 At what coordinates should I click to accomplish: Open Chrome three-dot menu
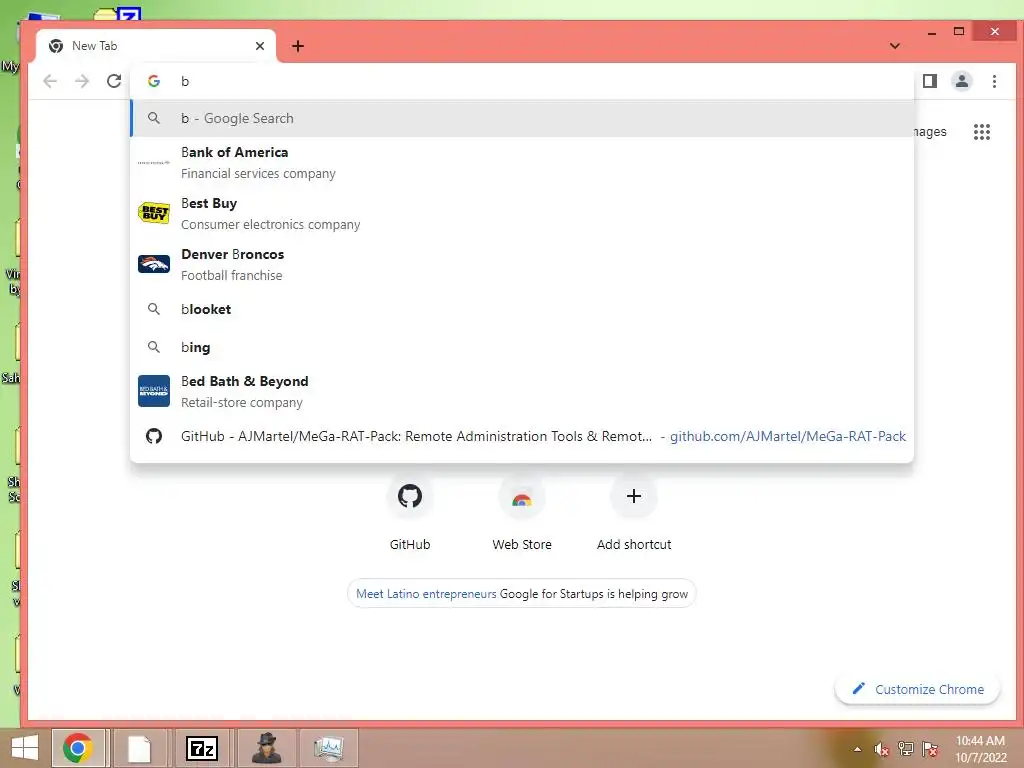994,81
